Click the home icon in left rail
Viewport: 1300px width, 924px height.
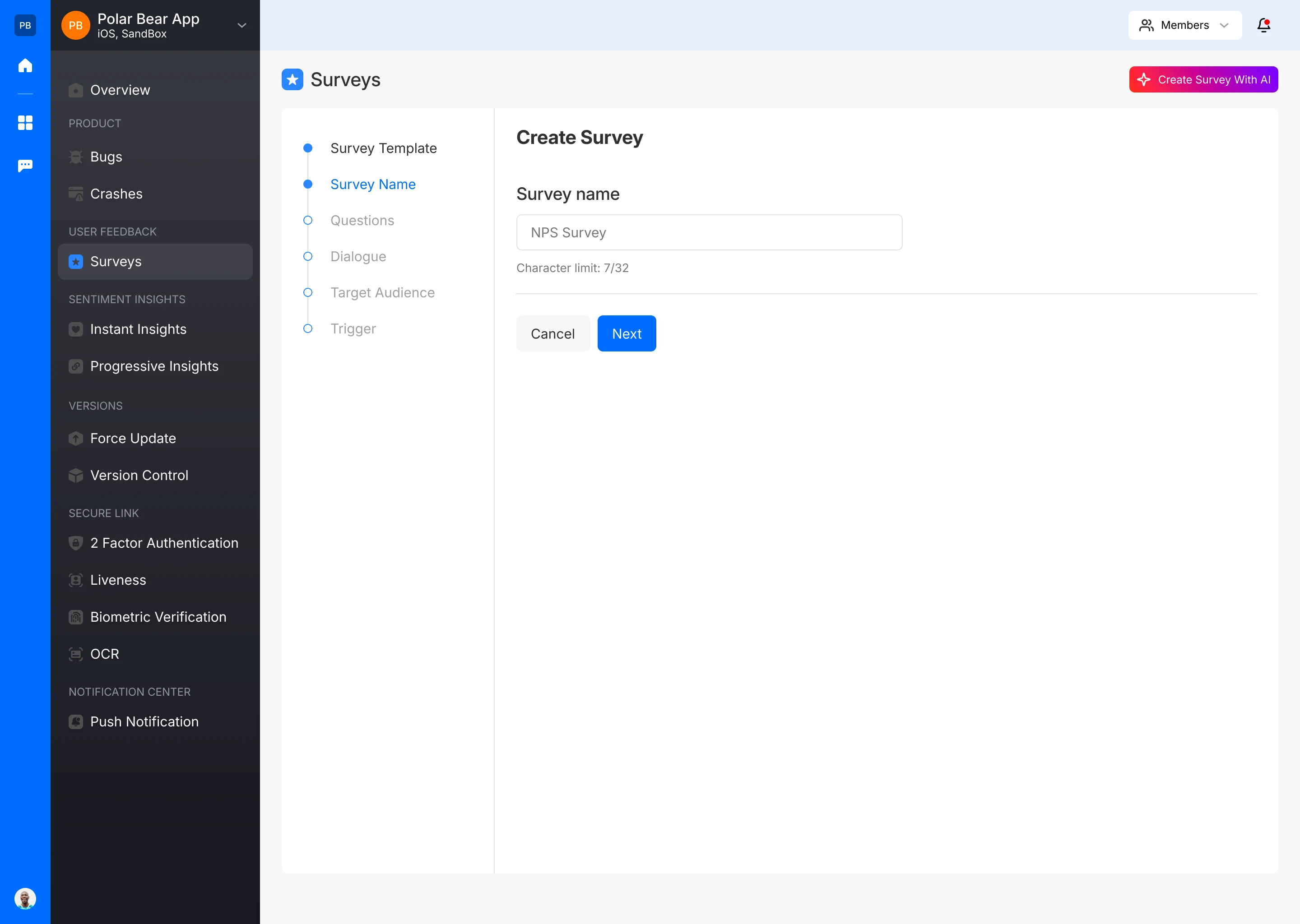tap(25, 65)
